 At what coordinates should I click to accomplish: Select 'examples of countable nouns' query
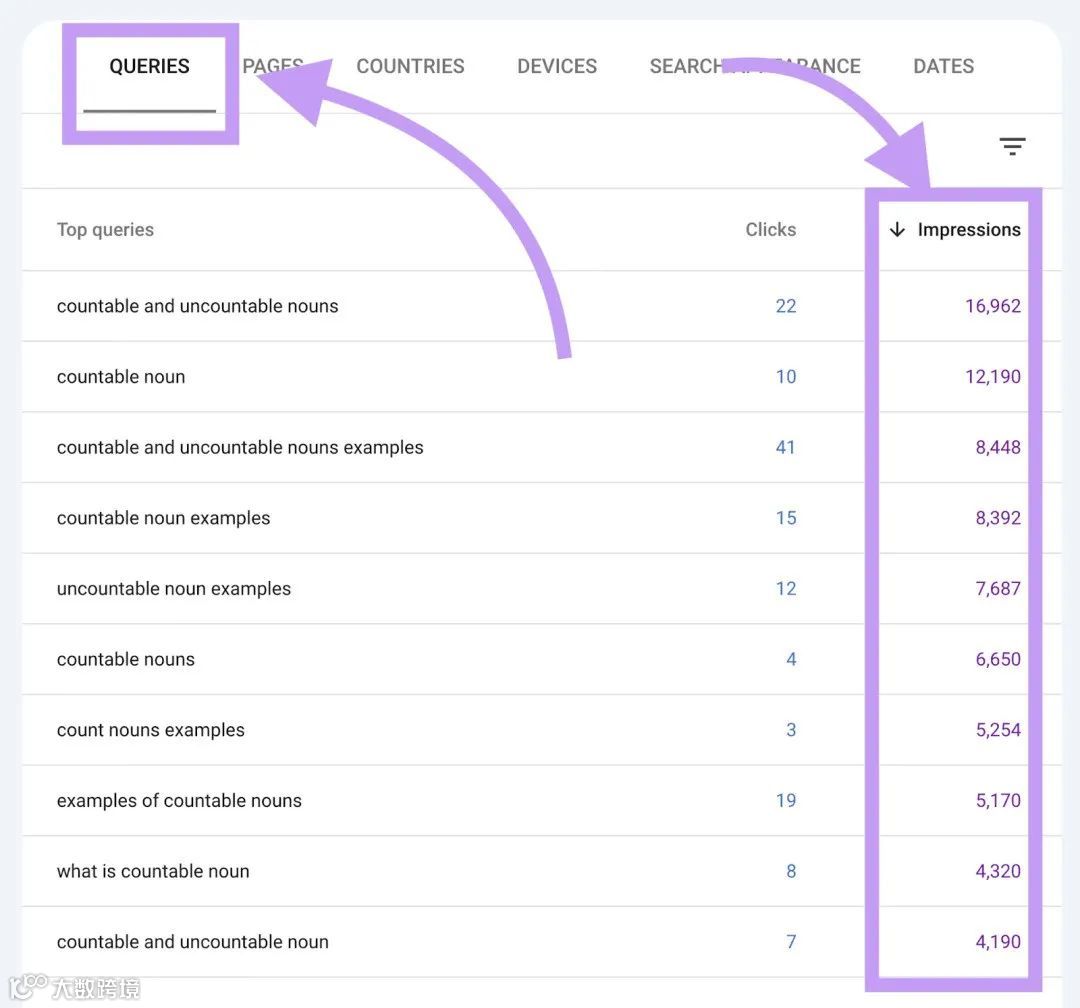coord(179,801)
